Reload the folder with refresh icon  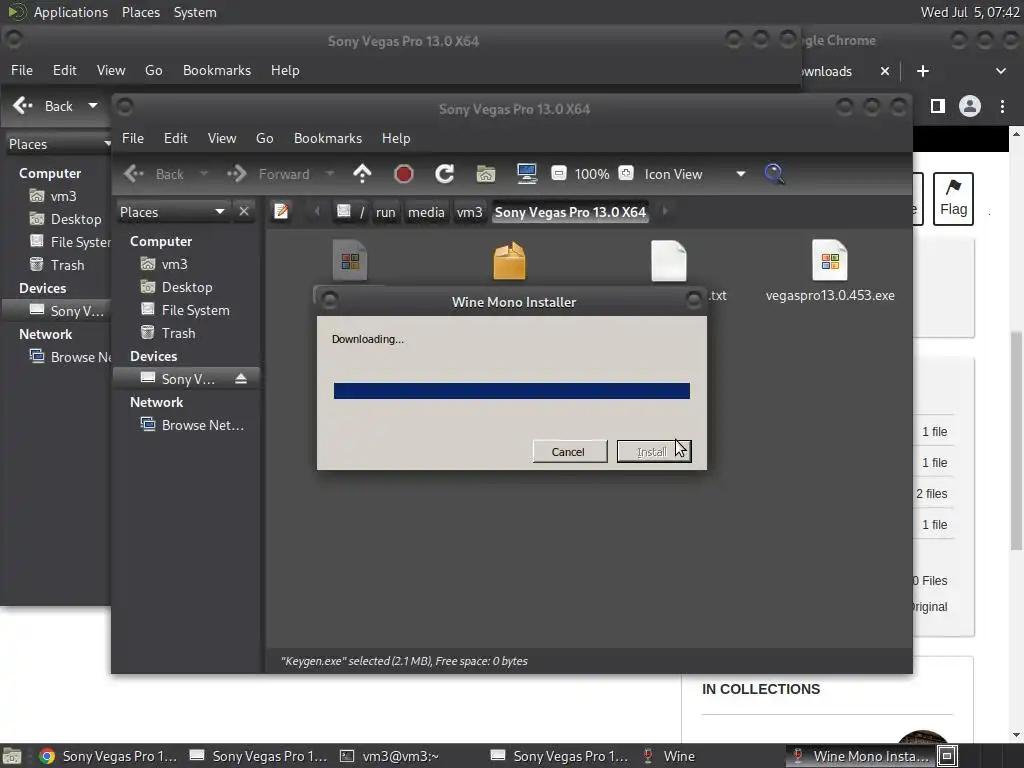coord(445,174)
